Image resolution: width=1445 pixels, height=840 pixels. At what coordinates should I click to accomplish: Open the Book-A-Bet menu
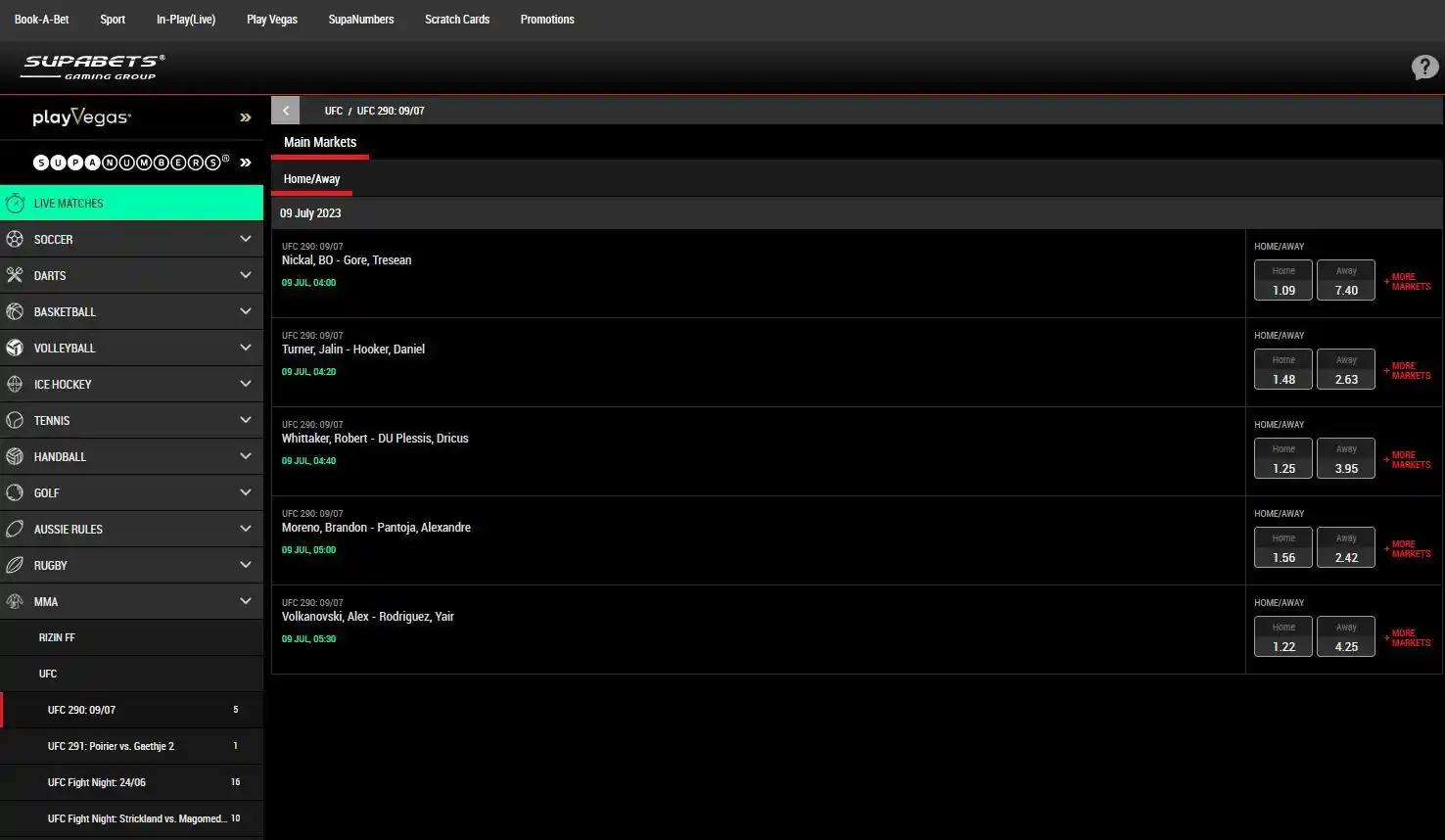41,20
